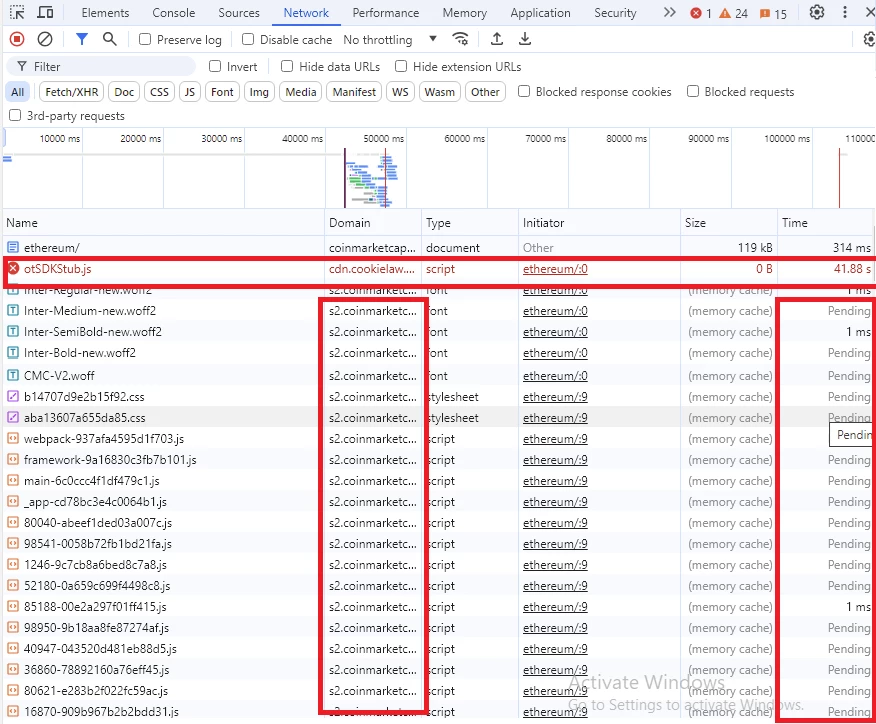Viewport: 876px width, 724px height.
Task: Open the Security tab
Action: (615, 12)
